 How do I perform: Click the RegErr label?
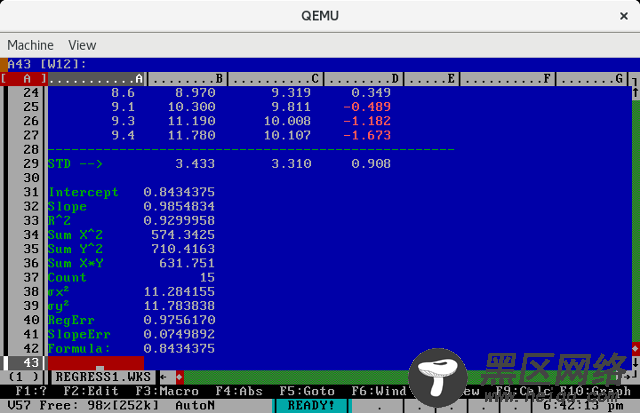click(71, 320)
